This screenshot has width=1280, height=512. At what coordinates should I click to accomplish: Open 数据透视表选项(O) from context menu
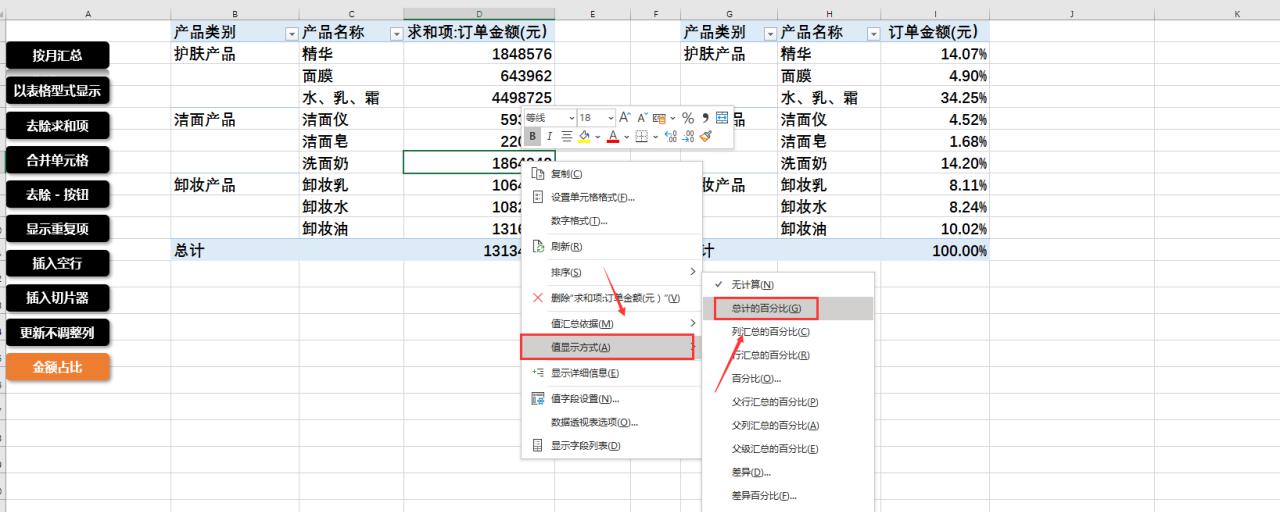611,422
